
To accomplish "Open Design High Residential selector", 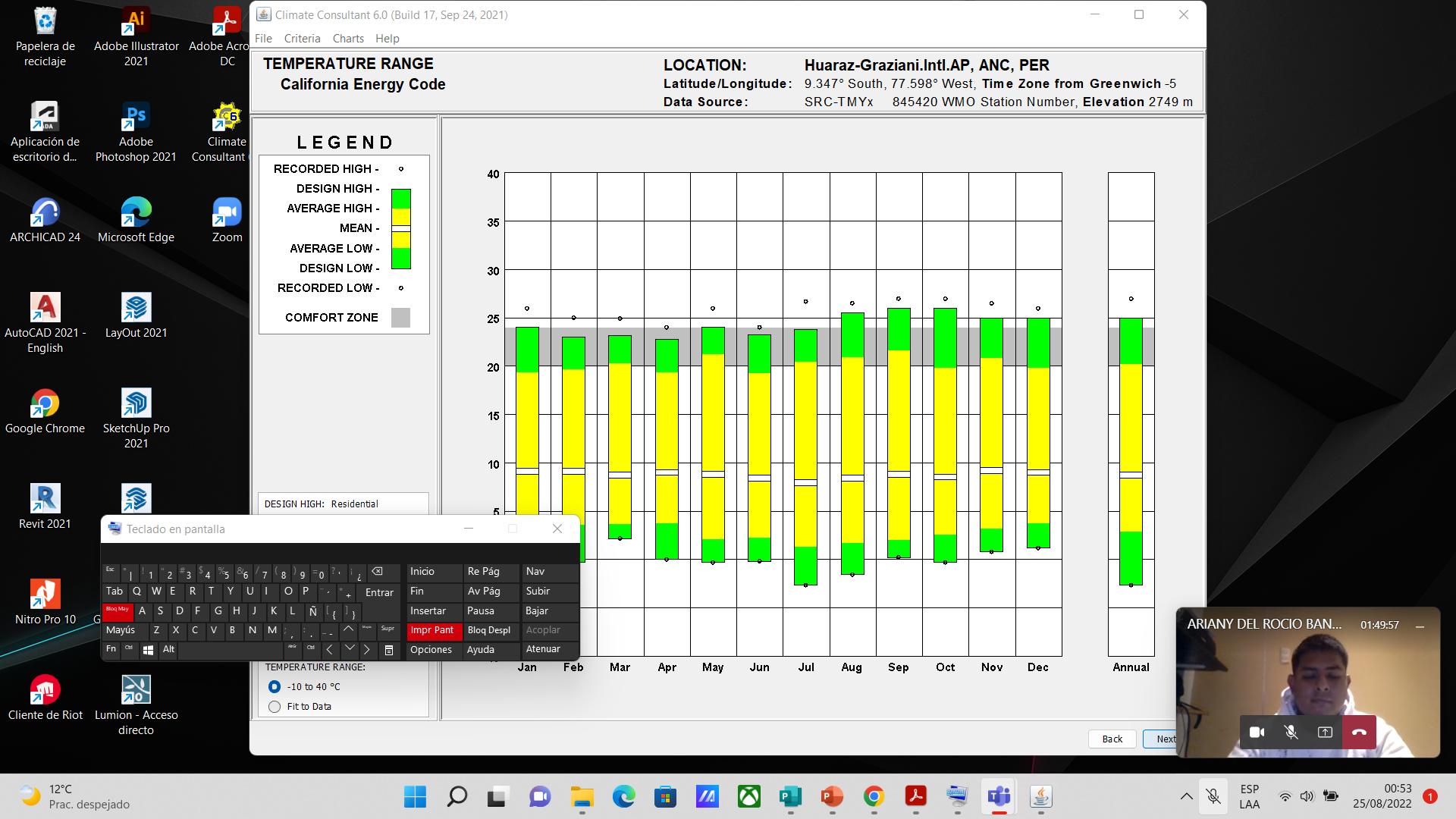I will [343, 504].
